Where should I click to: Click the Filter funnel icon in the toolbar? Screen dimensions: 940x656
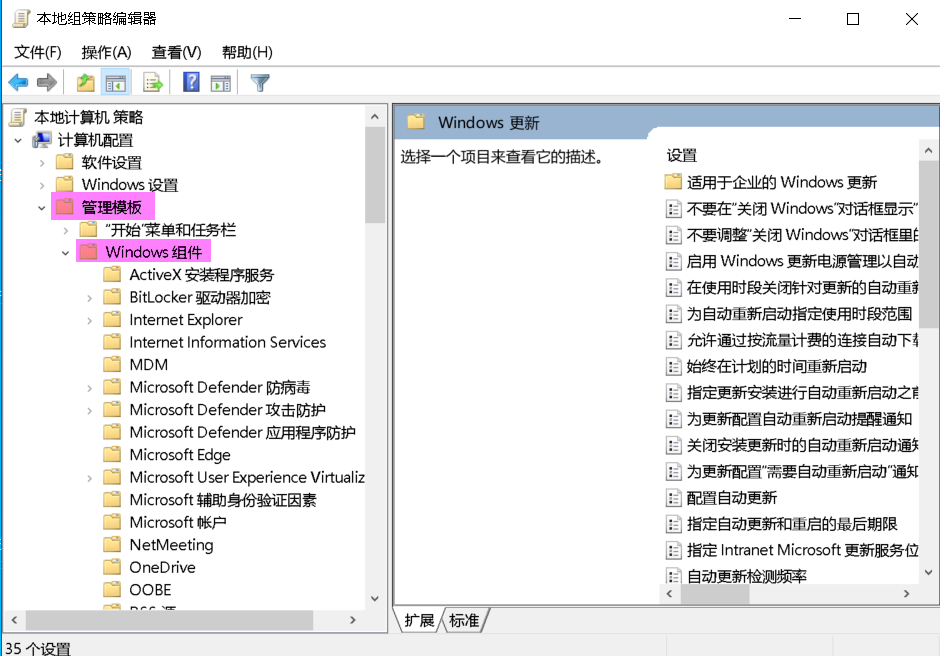pos(260,82)
